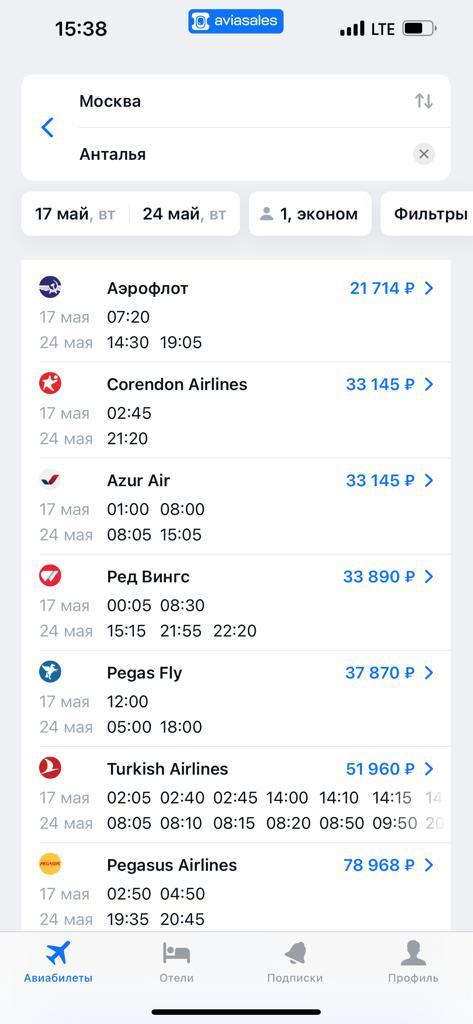Viewport: 473px width, 1024px height.
Task: Clear the Анталья destination field
Action: click(x=423, y=155)
